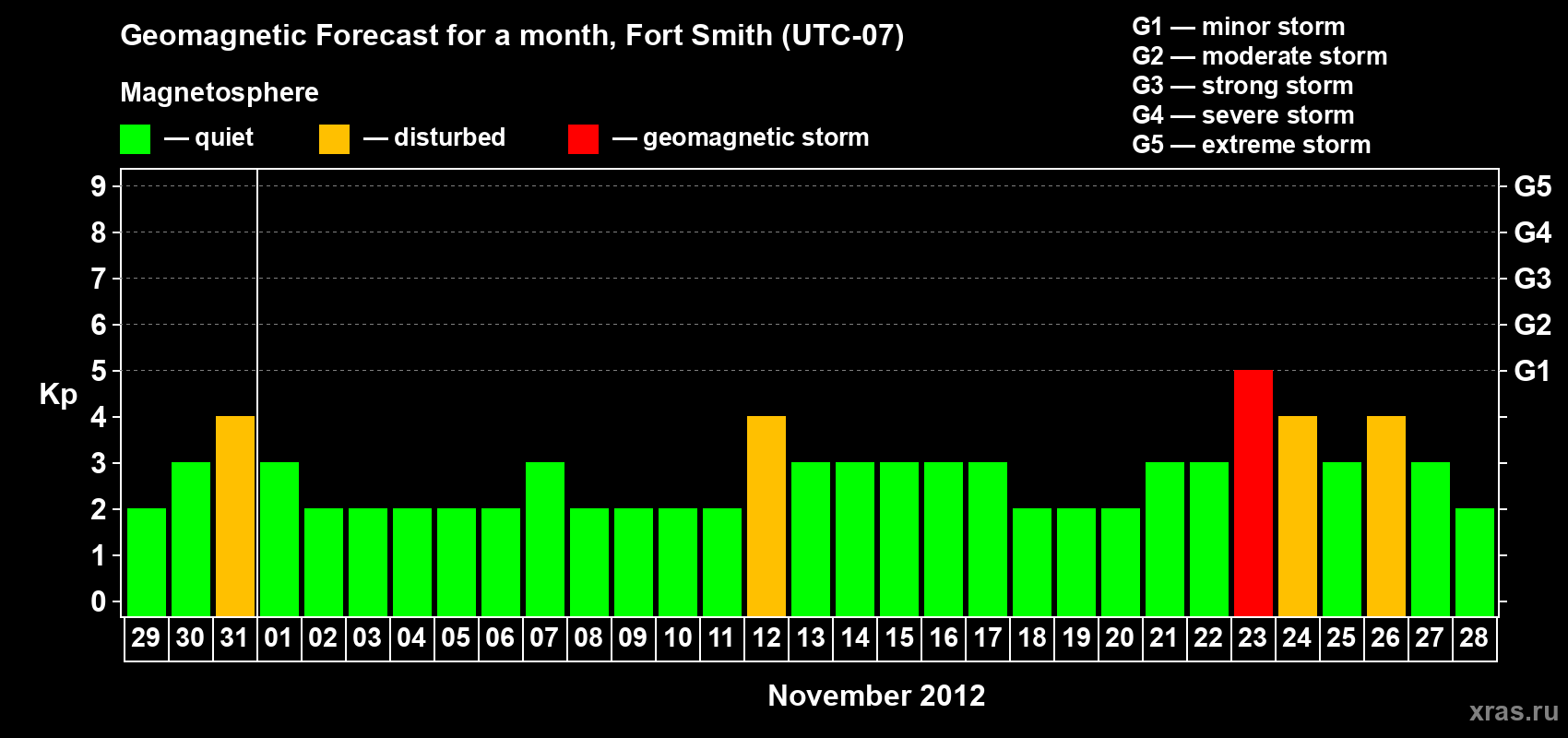Click Kp value 9 on the axis
1568x738 pixels.
click(x=99, y=186)
